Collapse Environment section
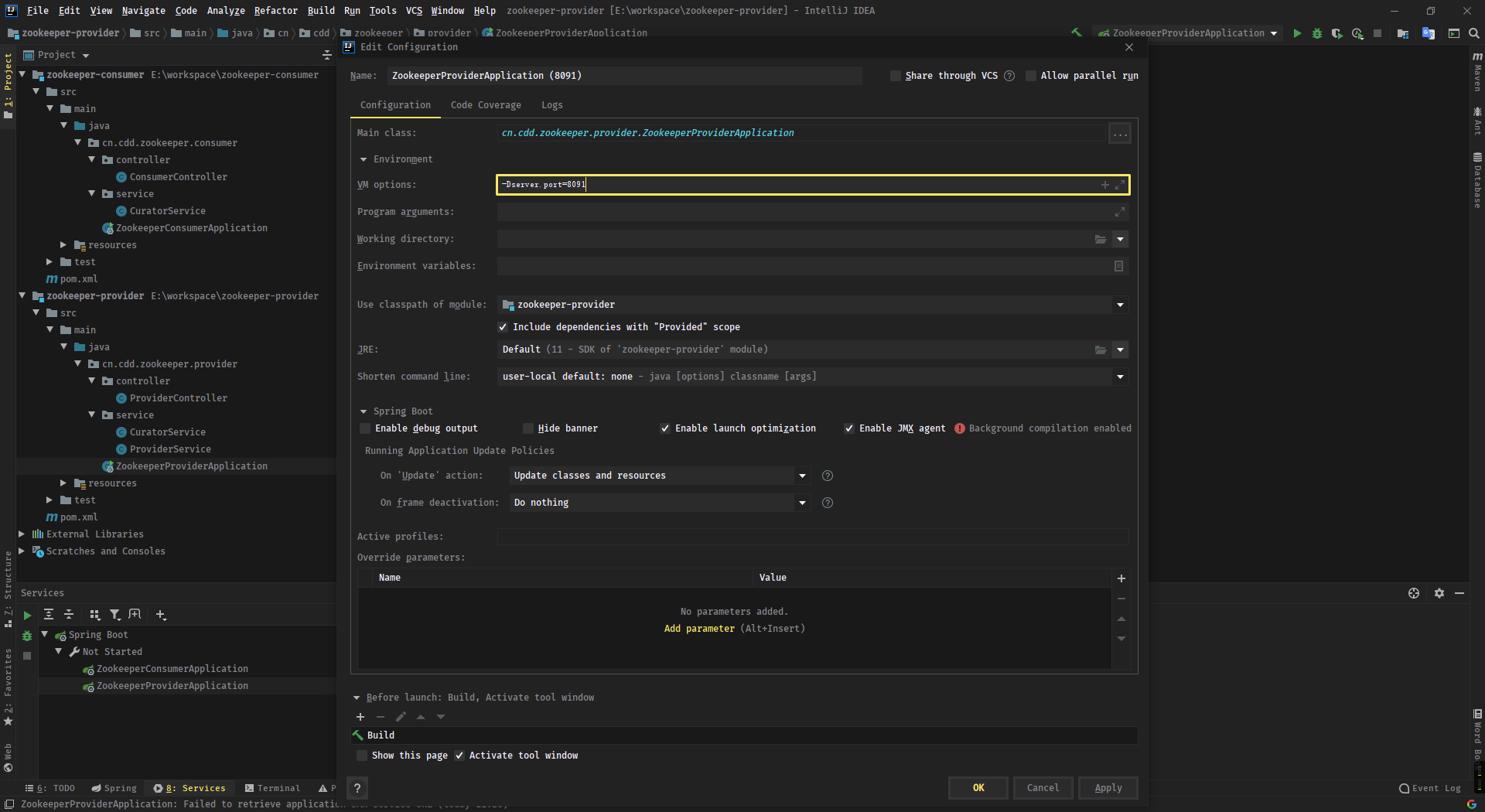Viewport: 1485px width, 812px height. [x=364, y=159]
